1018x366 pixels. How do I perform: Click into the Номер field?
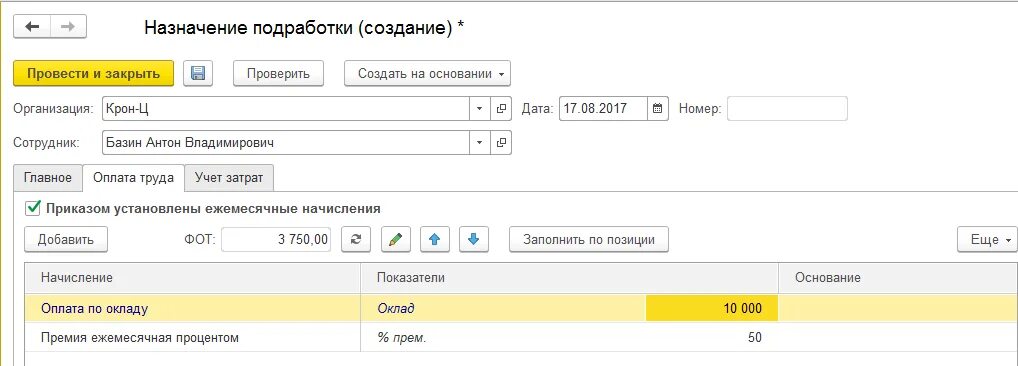tap(787, 108)
